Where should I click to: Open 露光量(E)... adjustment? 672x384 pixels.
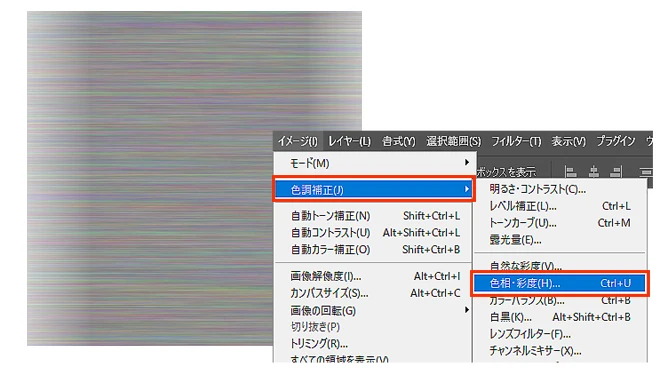pyautogui.click(x=560, y=240)
